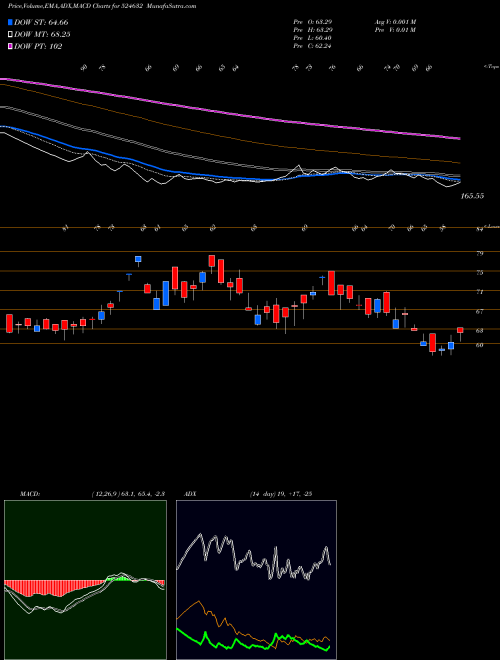Screen dimensions: 500x660
Task: Select the 'DOW MT: 68.25' legend text
Action: pyautogui.click(x=42, y=35)
